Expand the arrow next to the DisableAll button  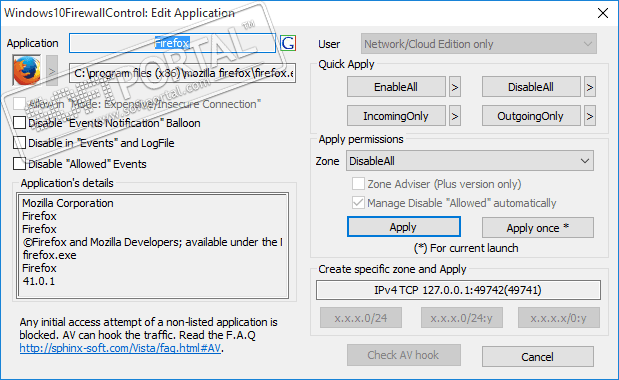(x=590, y=87)
